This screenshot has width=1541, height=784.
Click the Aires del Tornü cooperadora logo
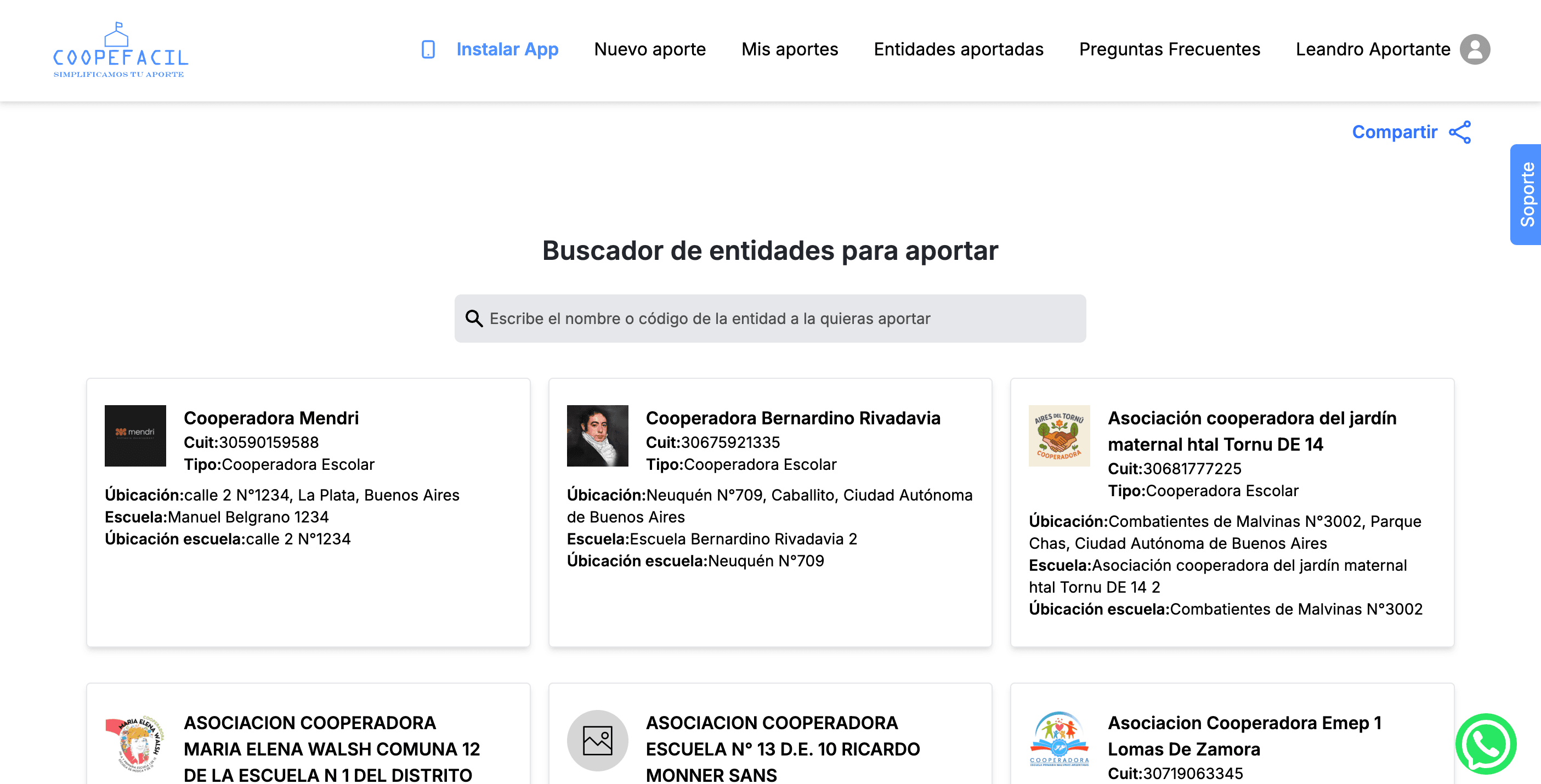[x=1059, y=436]
